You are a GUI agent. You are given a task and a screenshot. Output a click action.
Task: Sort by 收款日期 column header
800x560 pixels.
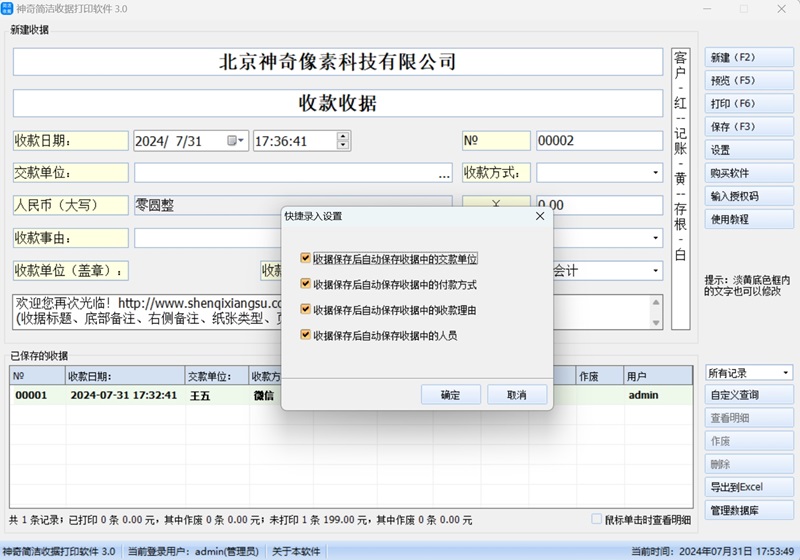[x=125, y=376]
